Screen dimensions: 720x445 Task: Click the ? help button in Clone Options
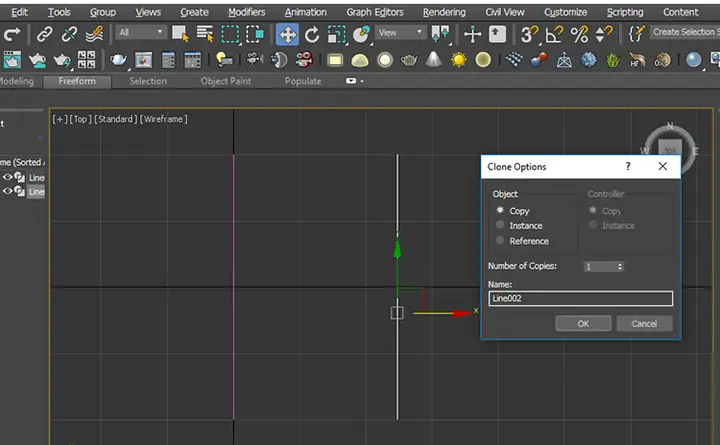628,166
